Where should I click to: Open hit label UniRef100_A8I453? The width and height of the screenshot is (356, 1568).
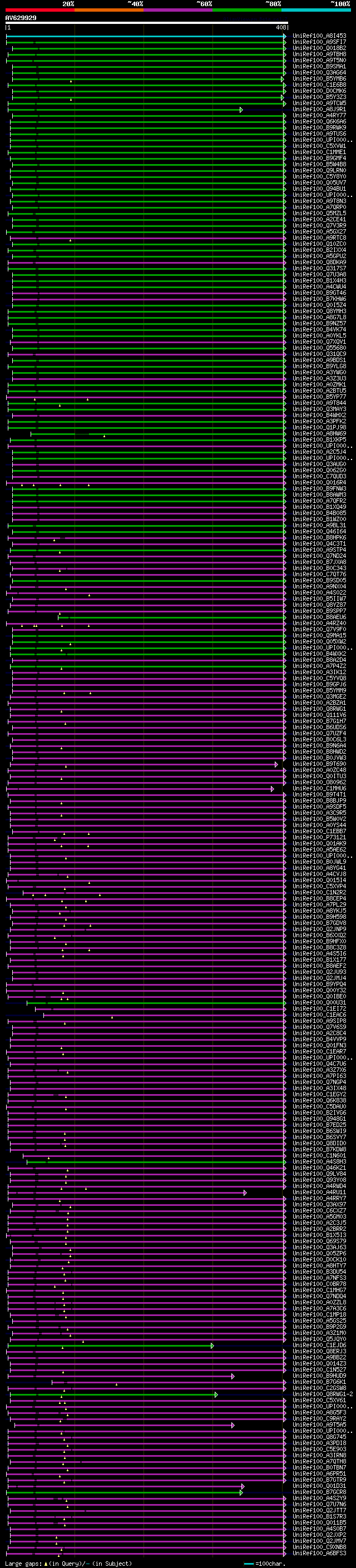click(319, 37)
